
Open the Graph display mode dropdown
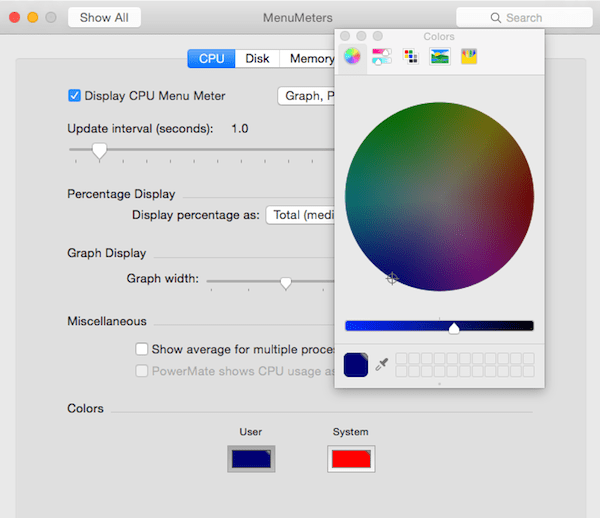[306, 96]
